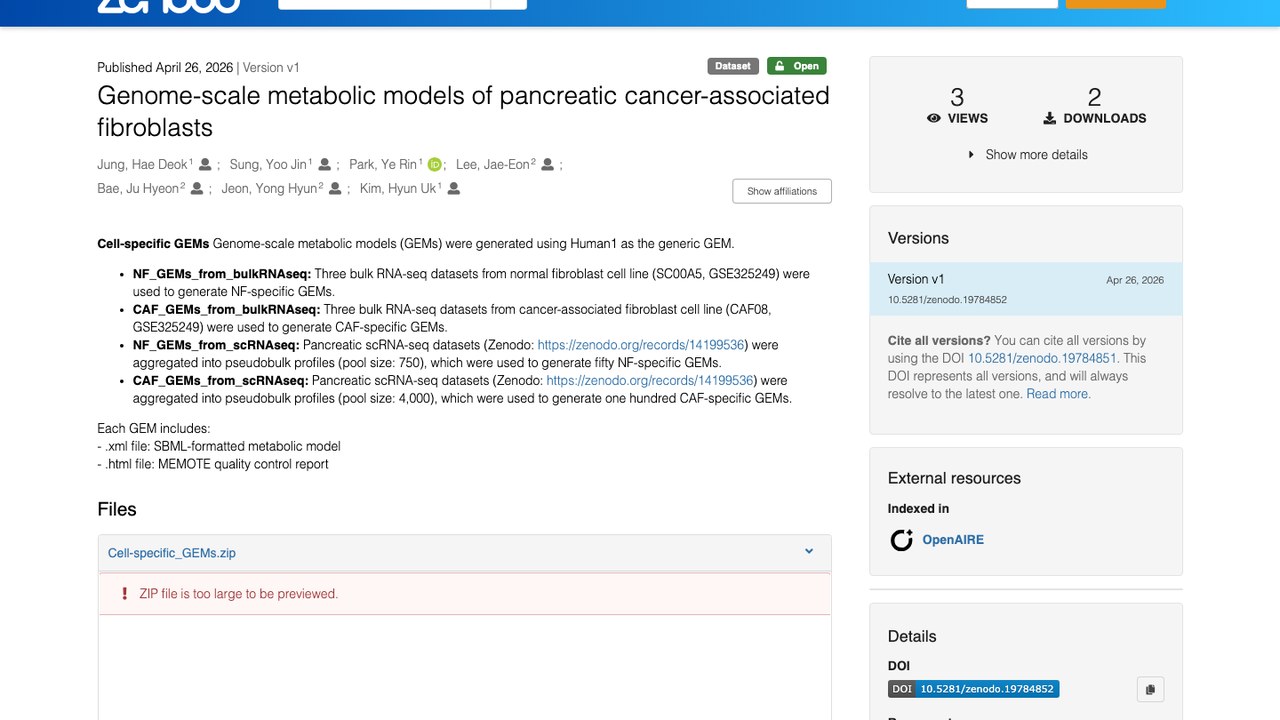
Task: Click the OpenAIRE logo icon
Action: pos(902,540)
